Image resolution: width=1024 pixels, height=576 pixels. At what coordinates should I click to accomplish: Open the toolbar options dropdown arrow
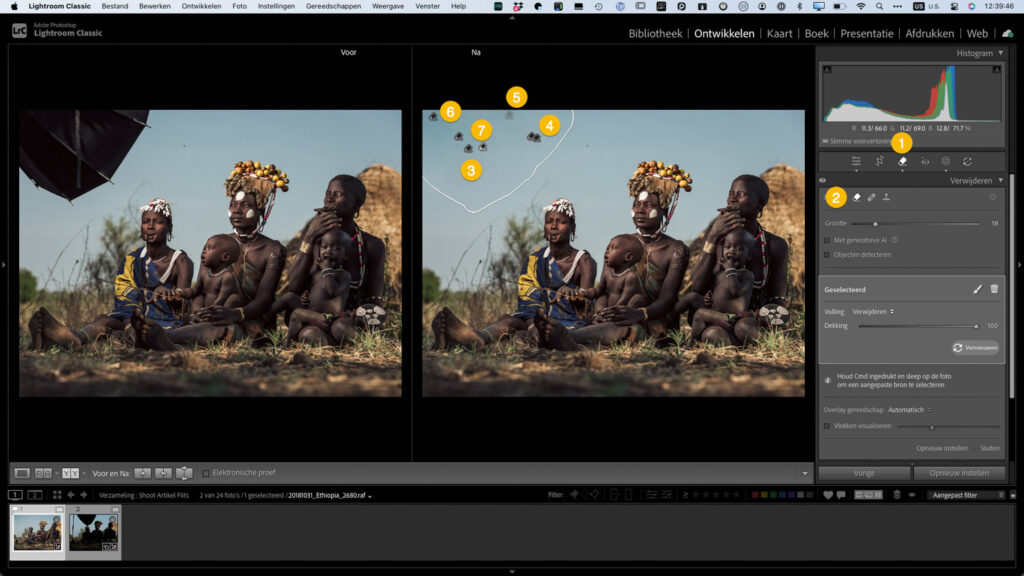805,473
